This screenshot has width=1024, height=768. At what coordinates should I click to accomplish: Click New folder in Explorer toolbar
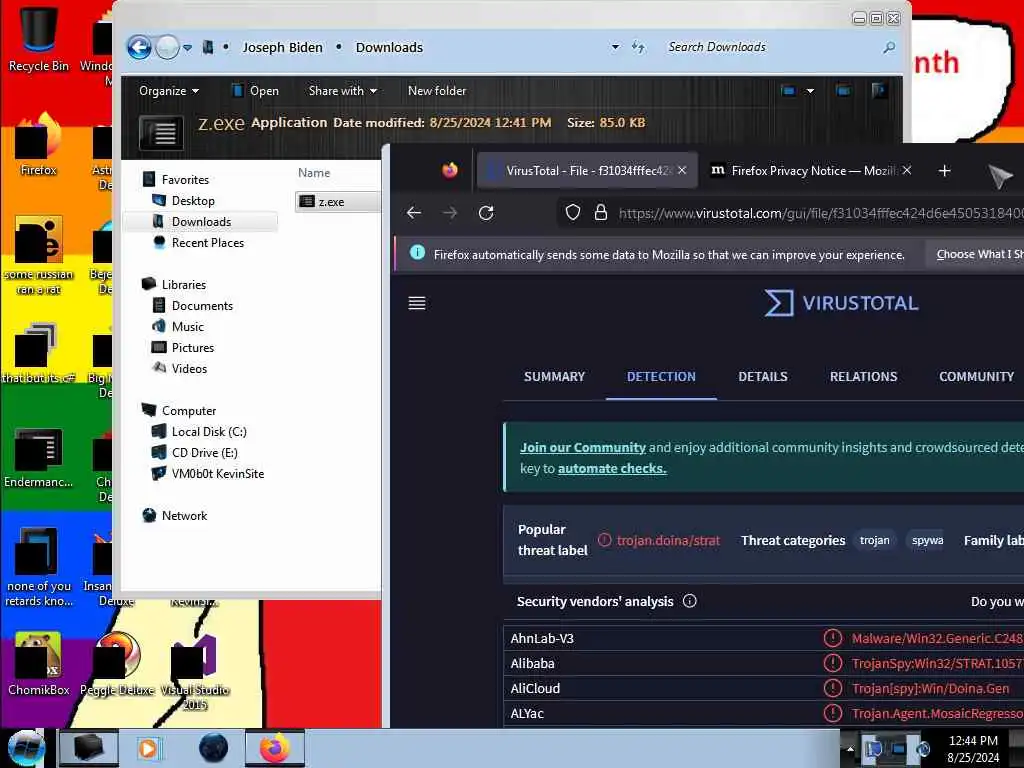coord(437,91)
